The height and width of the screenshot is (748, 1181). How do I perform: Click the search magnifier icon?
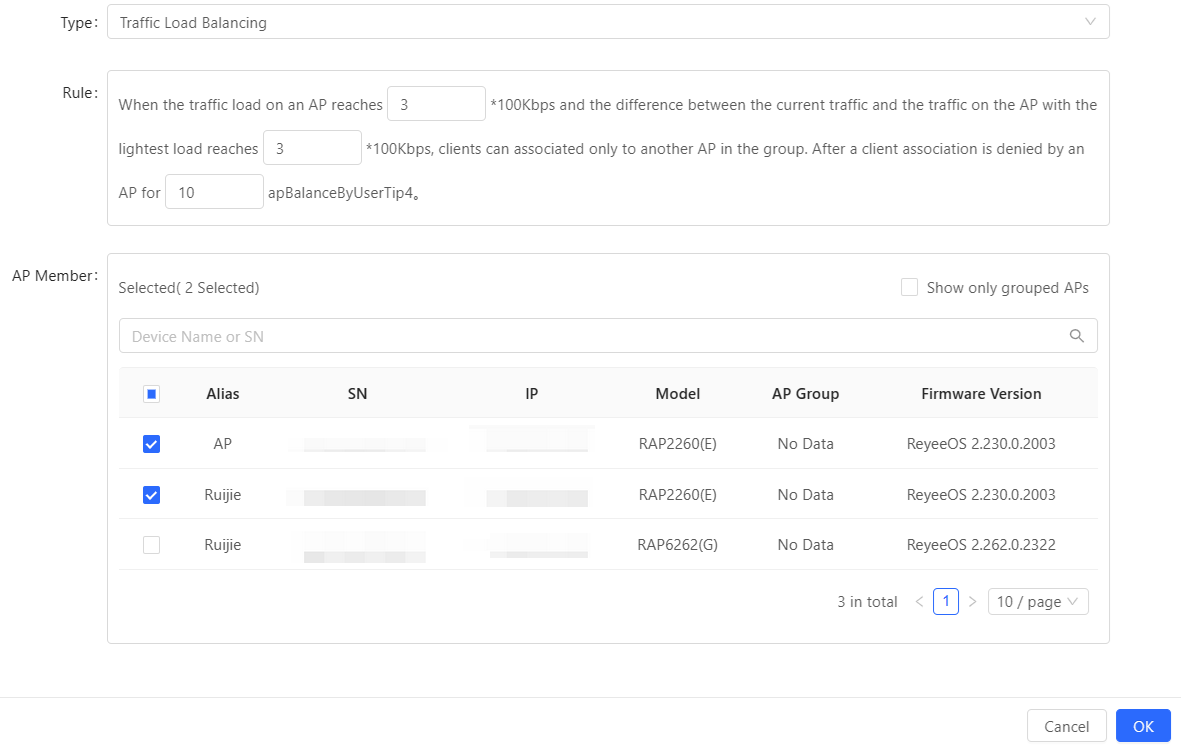[x=1076, y=336]
